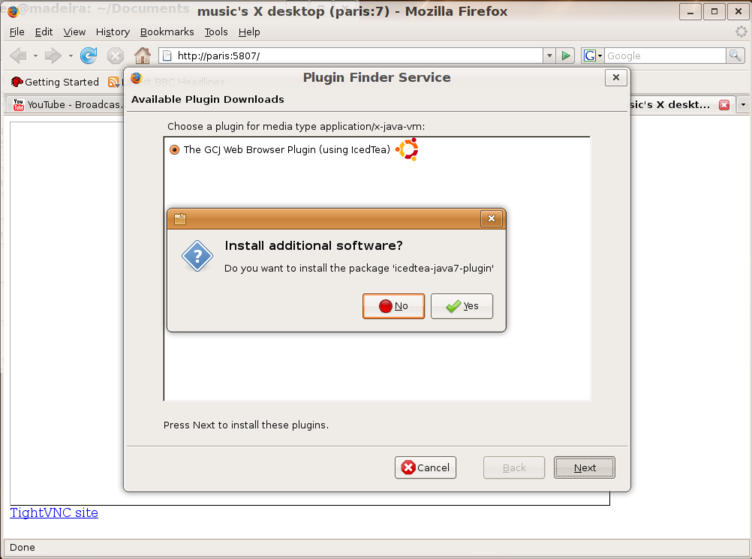Cancel the Plugin Finder Service wizard
The height and width of the screenshot is (559, 752).
point(425,467)
